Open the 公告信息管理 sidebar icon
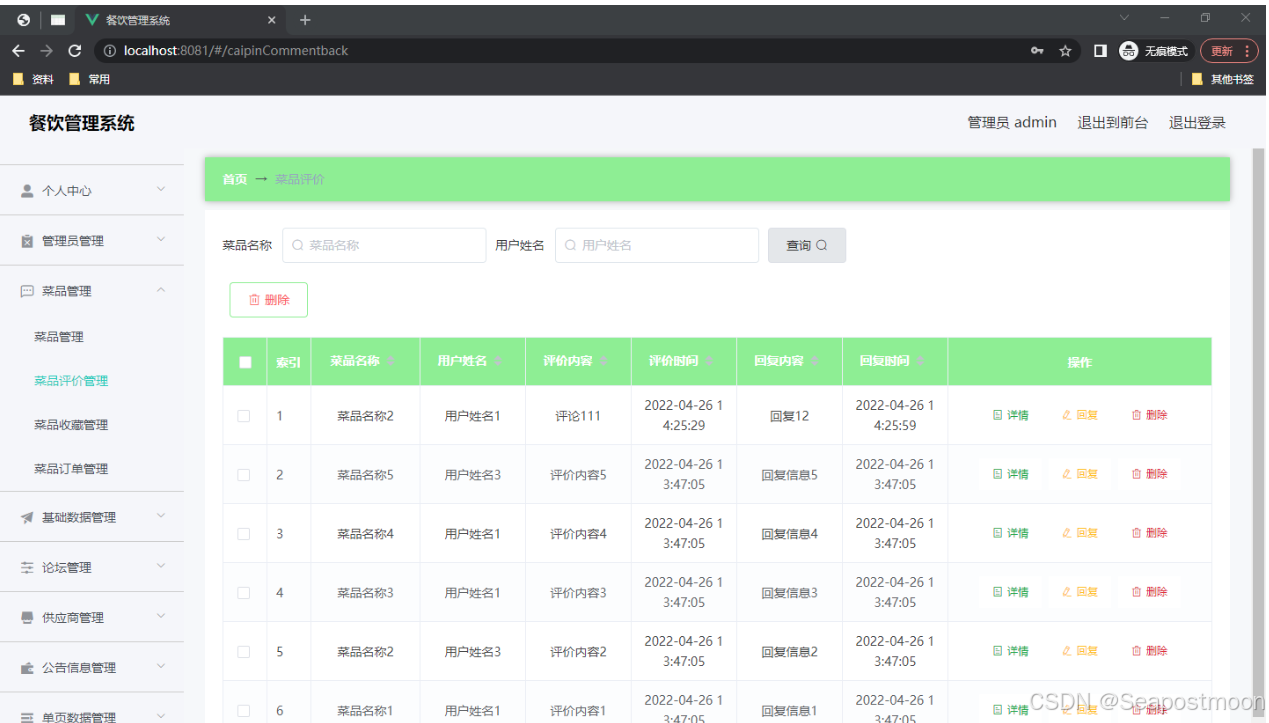The width and height of the screenshot is (1269, 723). click(26, 666)
